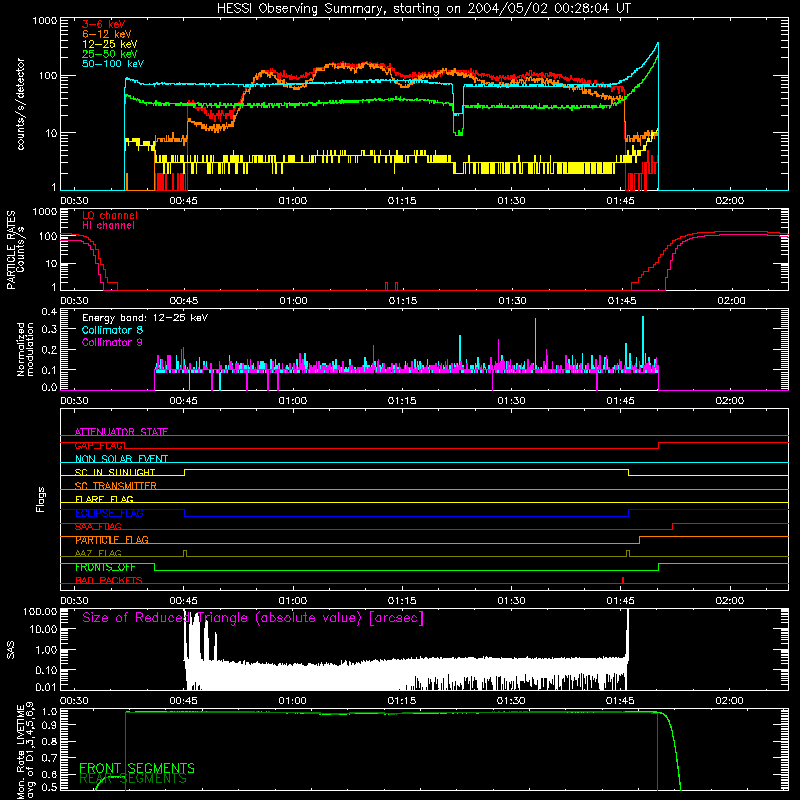
Task: Select the 12-25 keV legend entry
Action: click(110, 44)
